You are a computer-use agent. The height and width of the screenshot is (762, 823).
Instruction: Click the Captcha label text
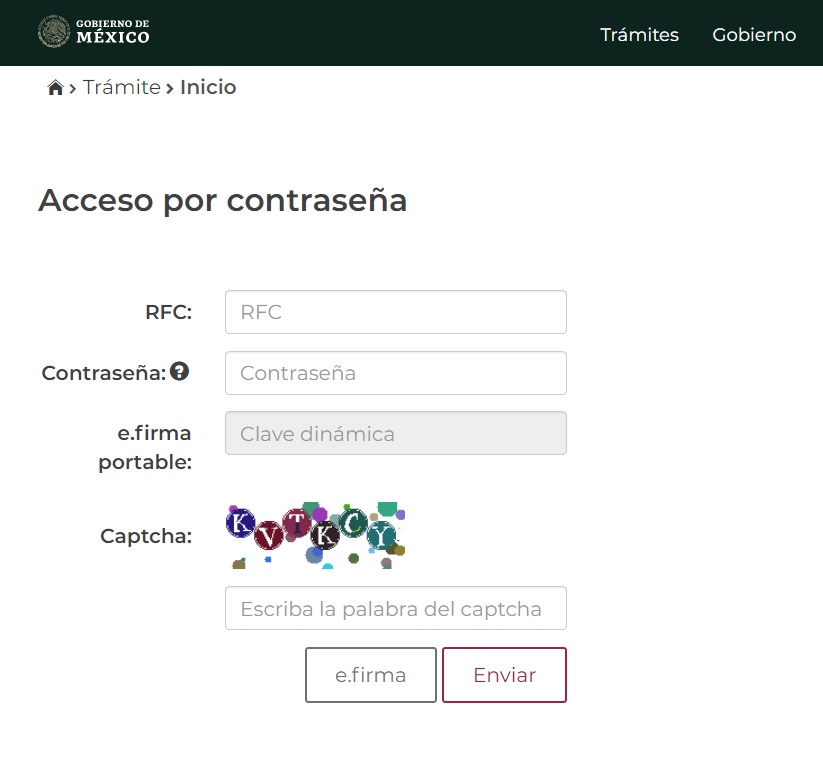click(146, 536)
